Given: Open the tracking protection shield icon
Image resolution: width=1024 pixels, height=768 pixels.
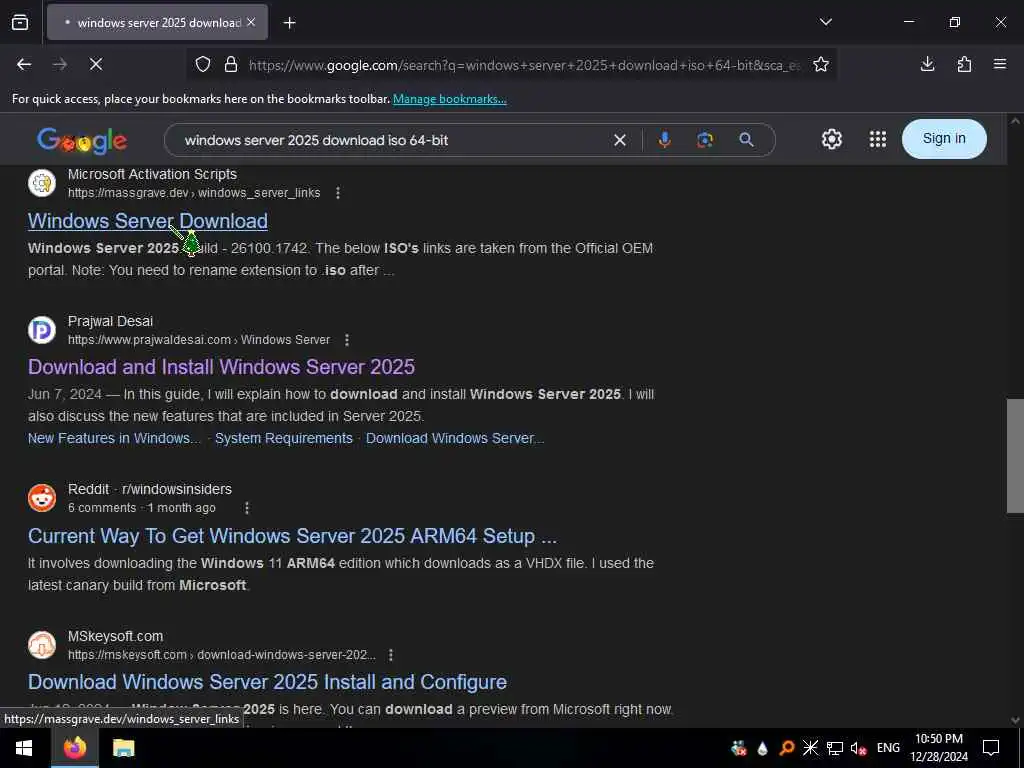Looking at the screenshot, I should 203,65.
